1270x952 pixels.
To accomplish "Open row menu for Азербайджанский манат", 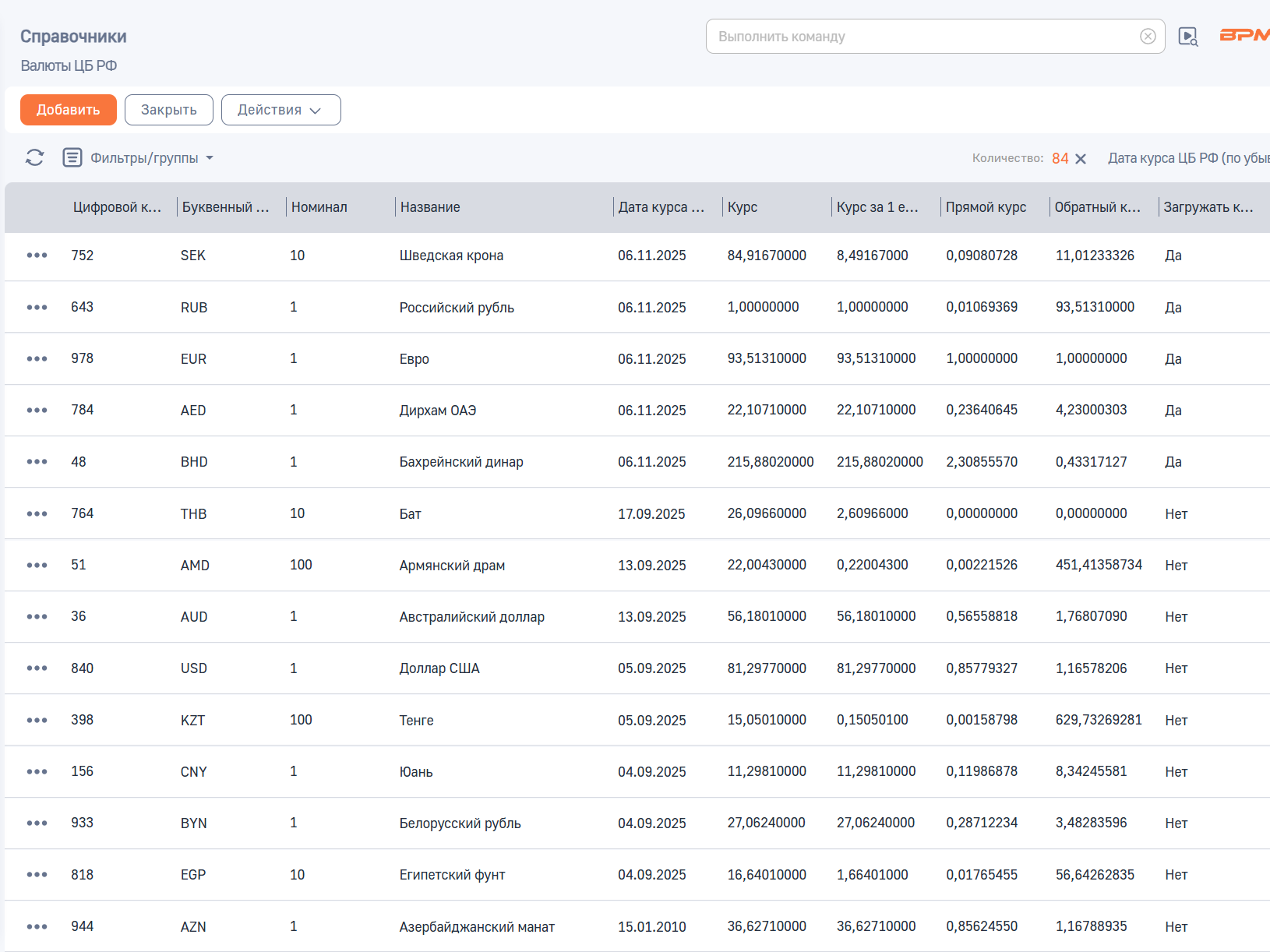I will [x=37, y=926].
